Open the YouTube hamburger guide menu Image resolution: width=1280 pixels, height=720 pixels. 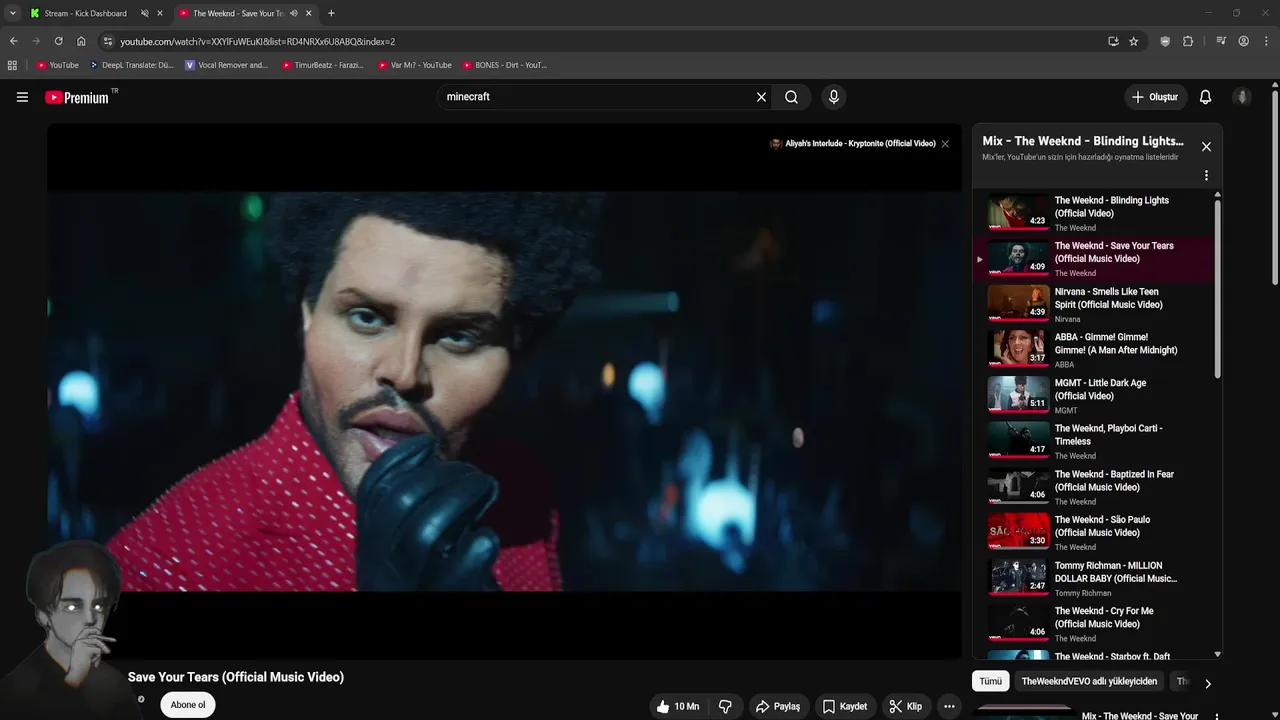(22, 97)
